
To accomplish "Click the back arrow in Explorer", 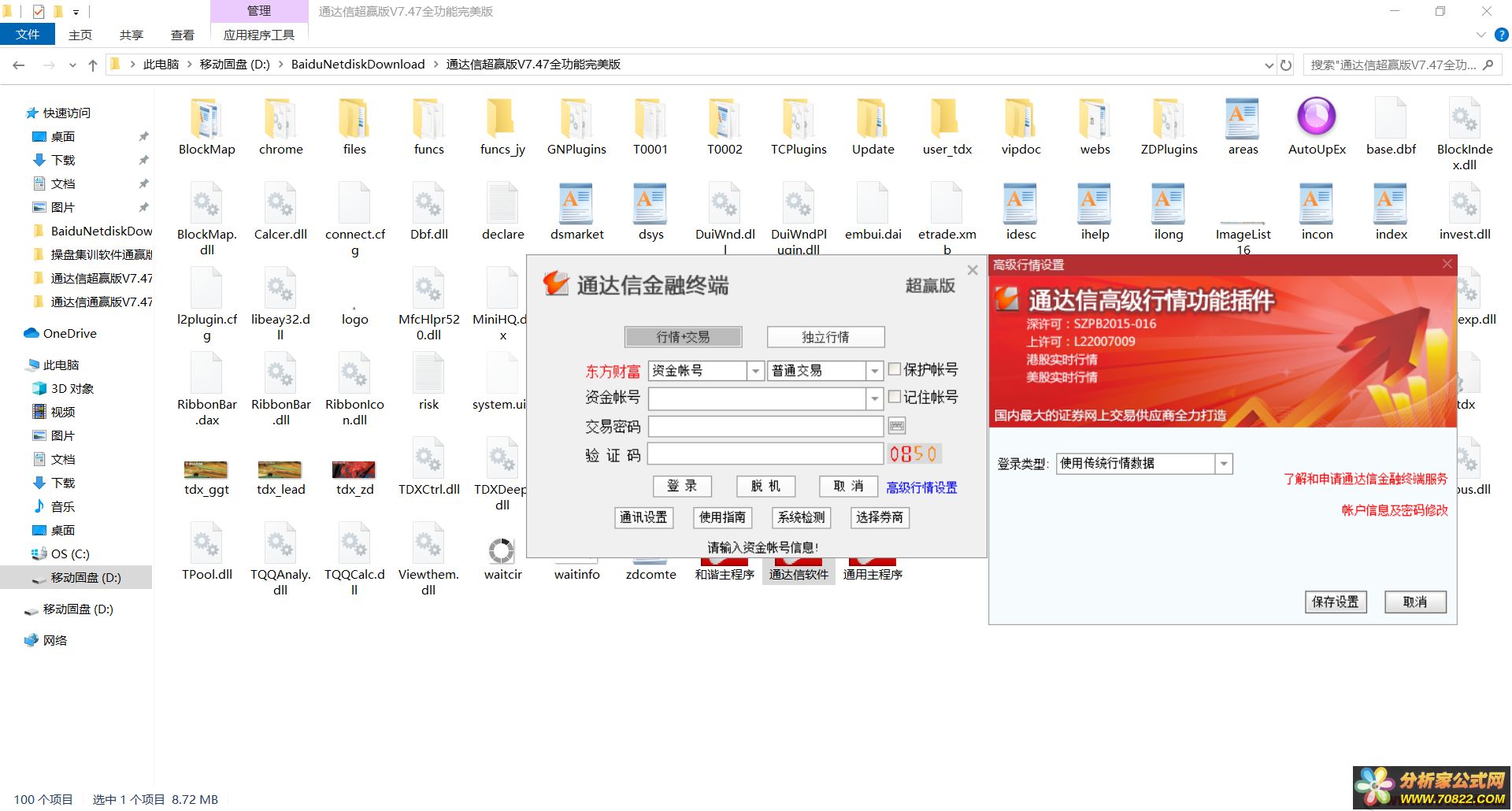I will coord(19,65).
